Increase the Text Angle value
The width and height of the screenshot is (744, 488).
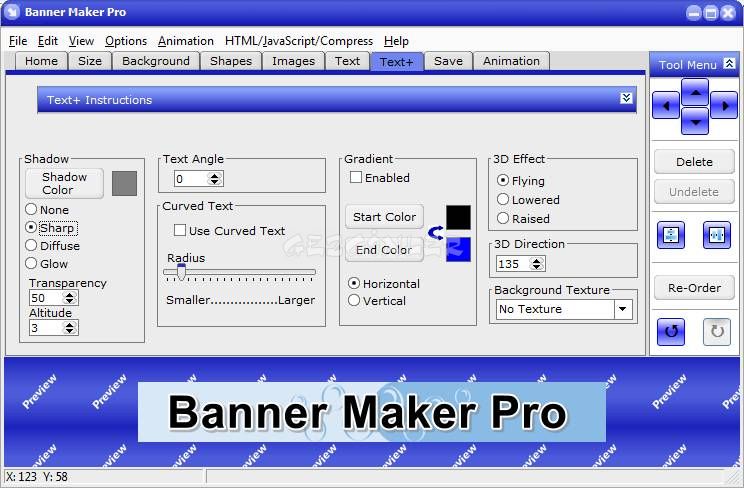pyautogui.click(x=214, y=176)
